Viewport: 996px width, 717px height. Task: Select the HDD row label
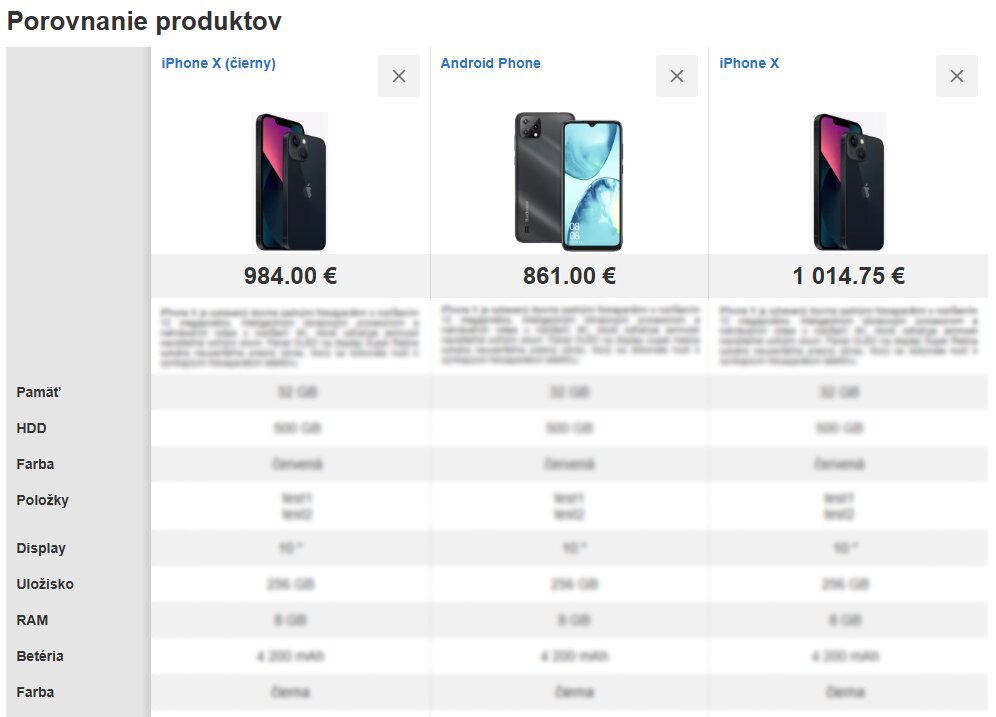[x=31, y=428]
